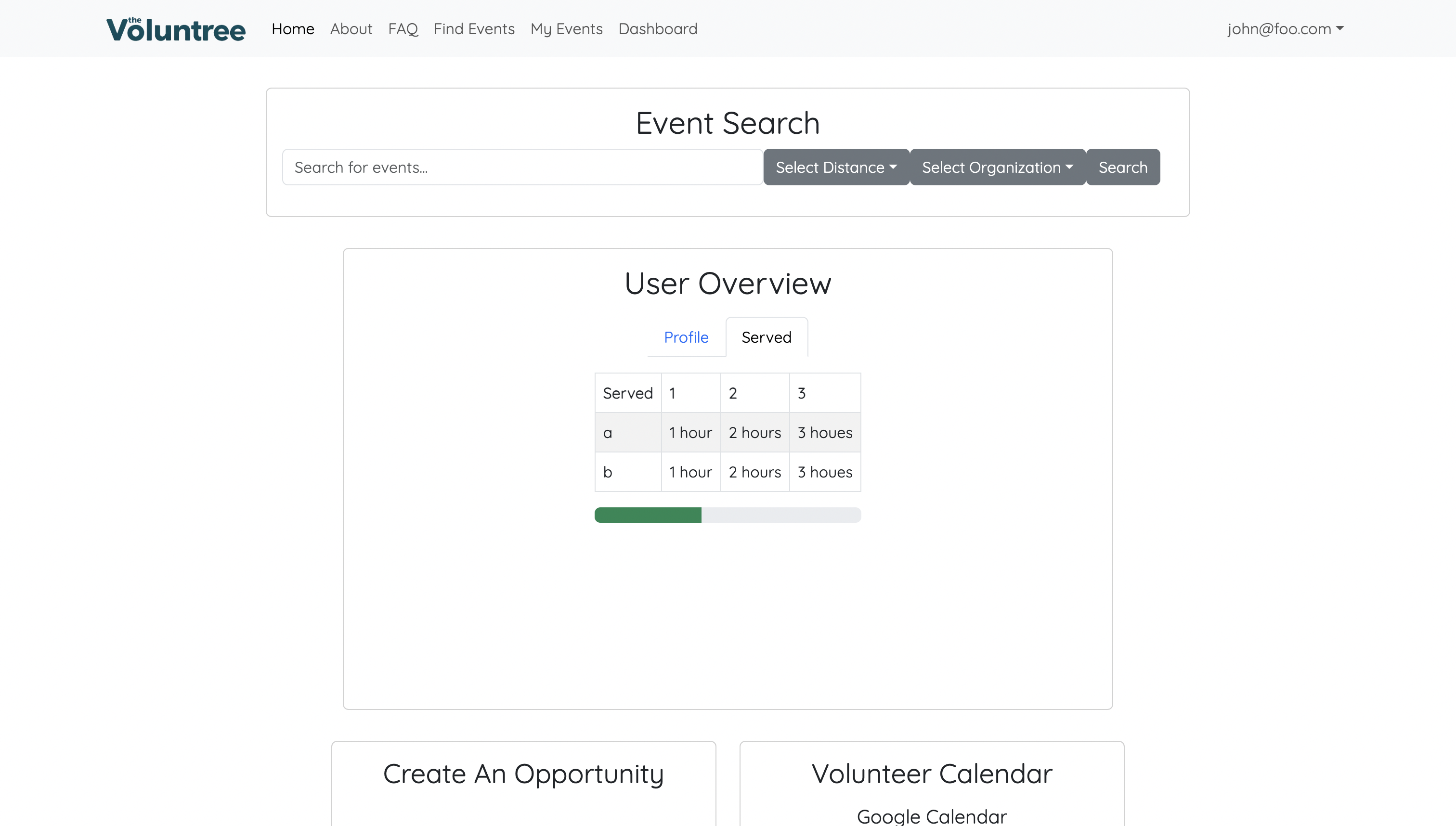The image size is (1456, 826).
Task: Click the events search input field
Action: (x=522, y=167)
